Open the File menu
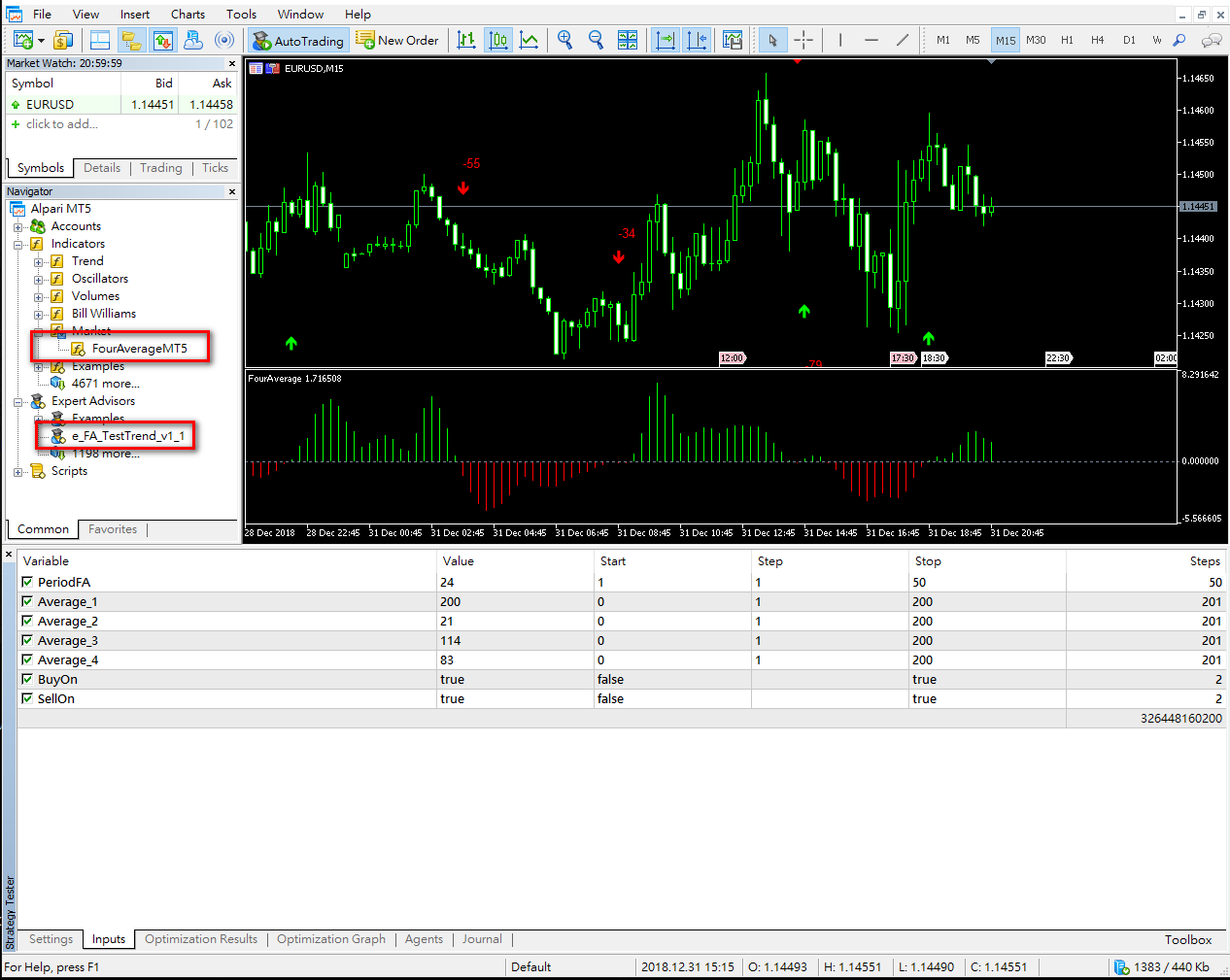 click(x=43, y=14)
